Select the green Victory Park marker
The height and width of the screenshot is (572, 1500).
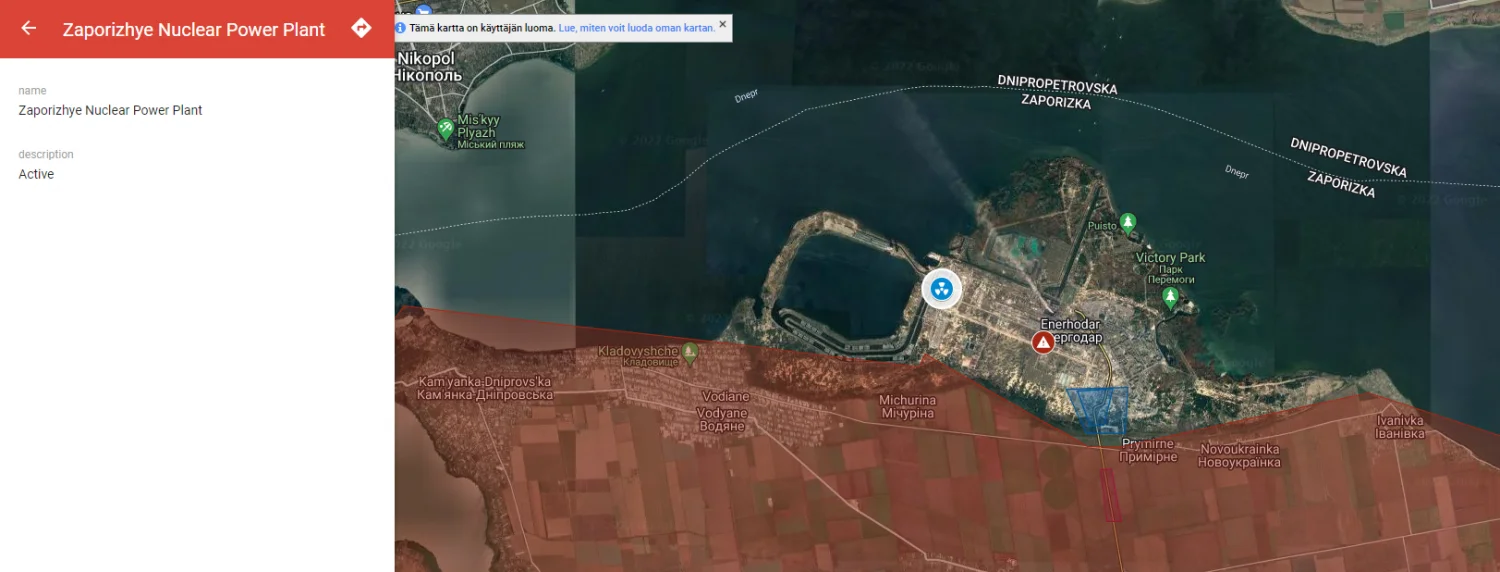pos(1170,296)
